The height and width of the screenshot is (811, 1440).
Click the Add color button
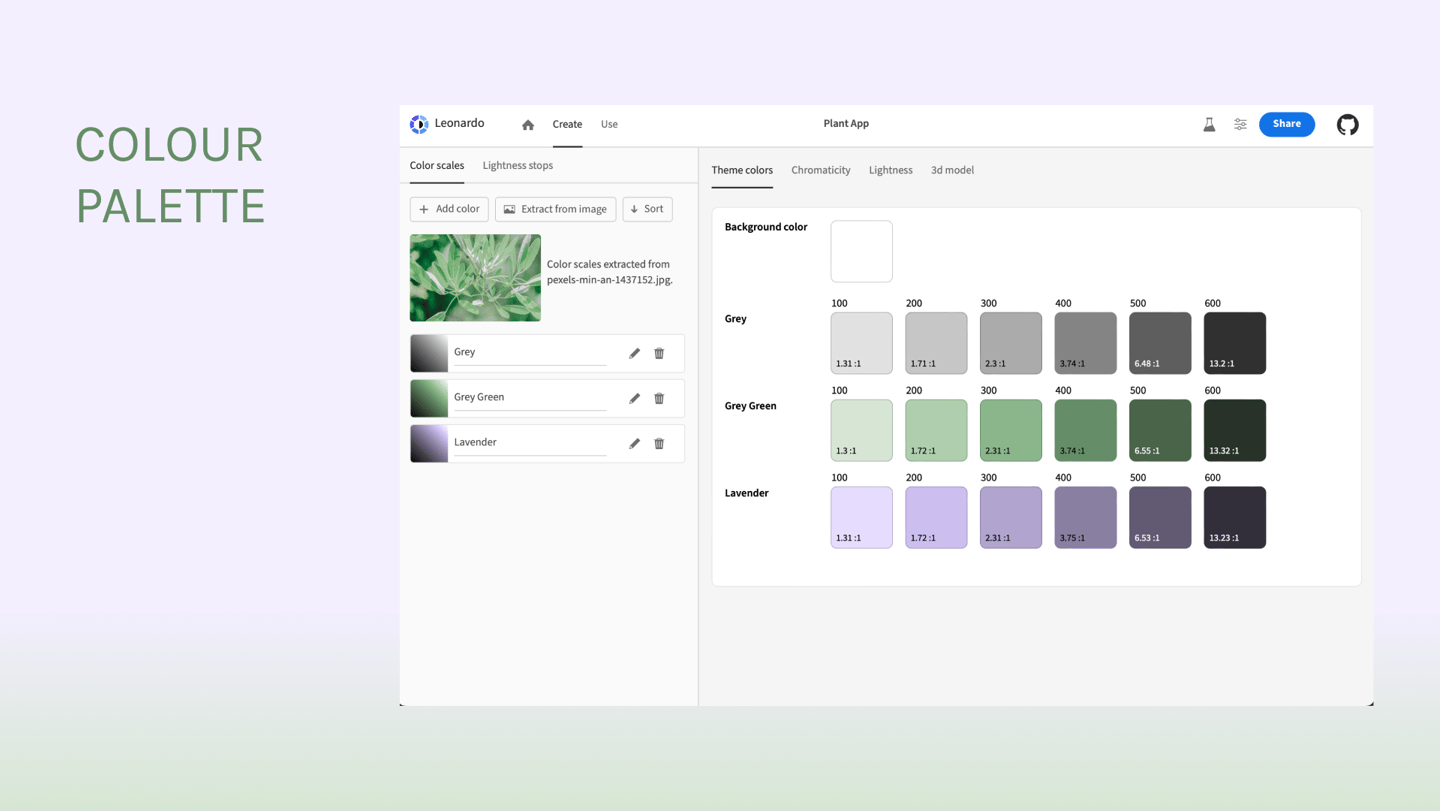coord(449,209)
